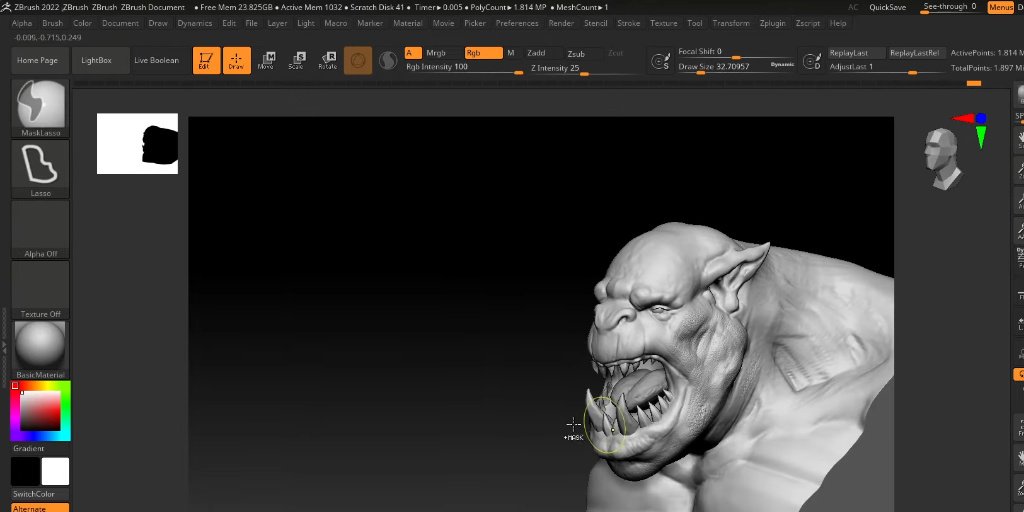Pick a hue in the color picker square
Image resolution: width=1024 pixels, height=512 pixels.
point(40,411)
